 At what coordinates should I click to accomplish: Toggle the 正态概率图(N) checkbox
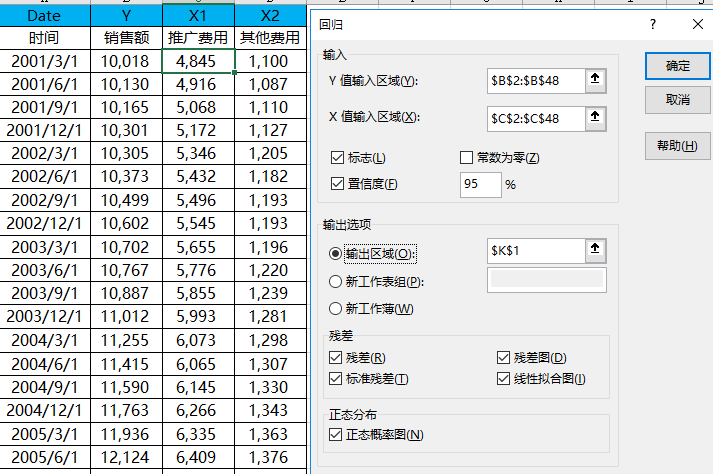(336, 434)
